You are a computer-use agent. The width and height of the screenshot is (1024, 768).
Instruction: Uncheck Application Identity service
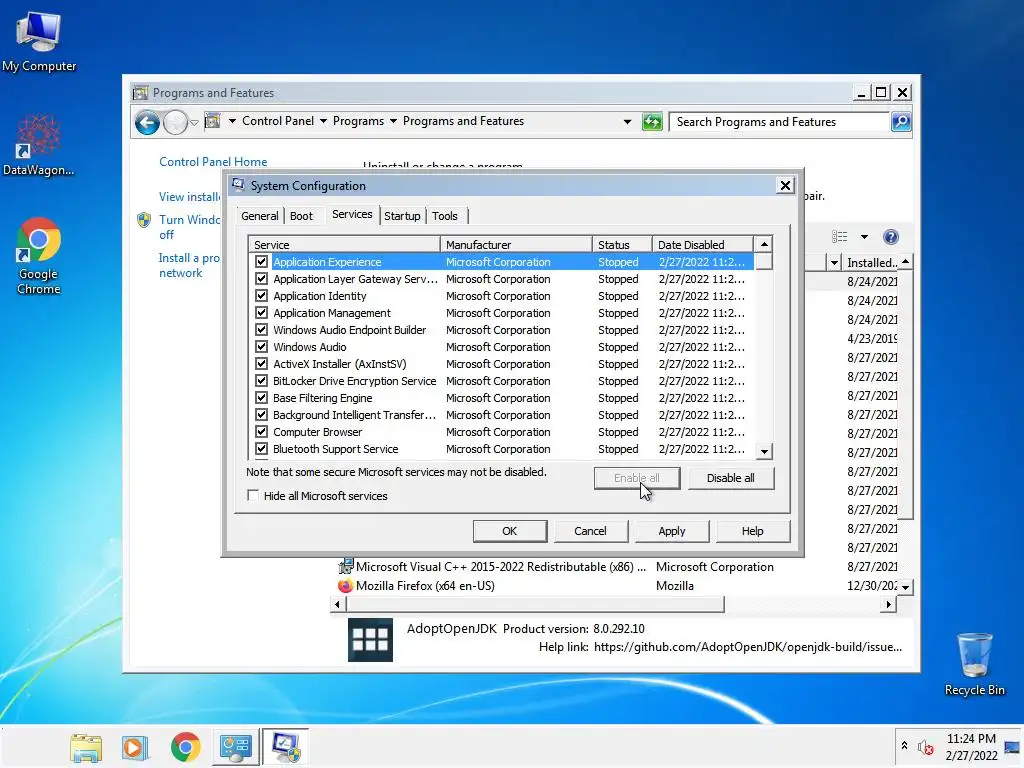(262, 296)
